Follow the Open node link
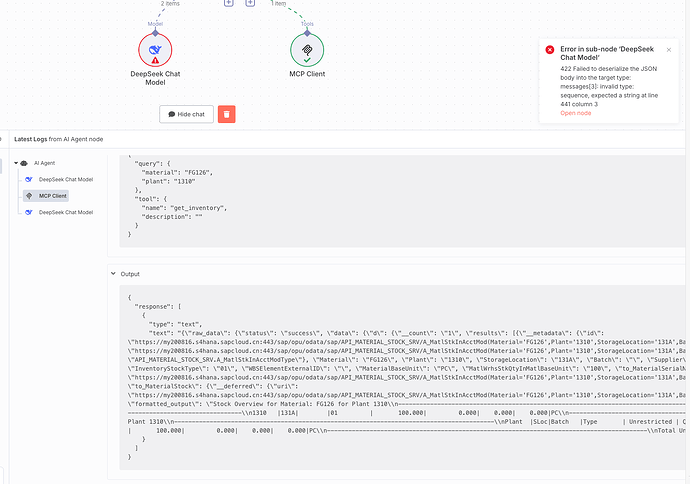 coord(576,113)
